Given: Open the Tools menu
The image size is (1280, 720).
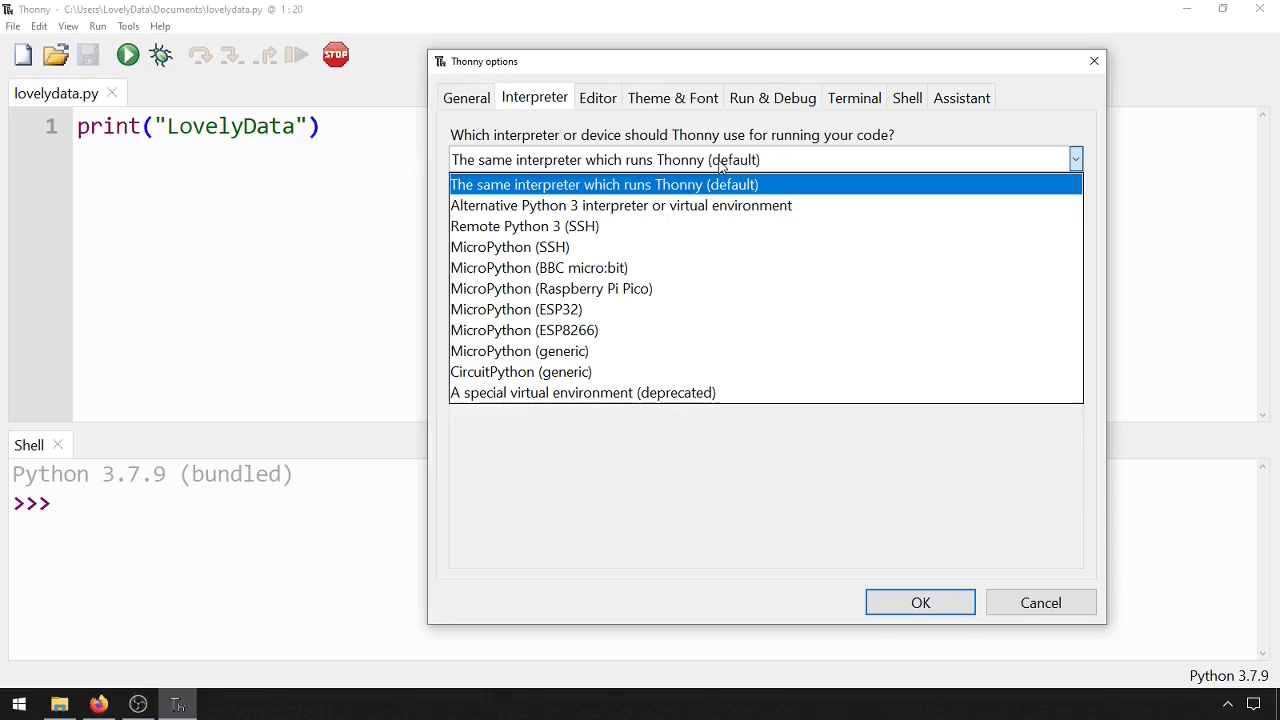Looking at the screenshot, I should tap(128, 26).
